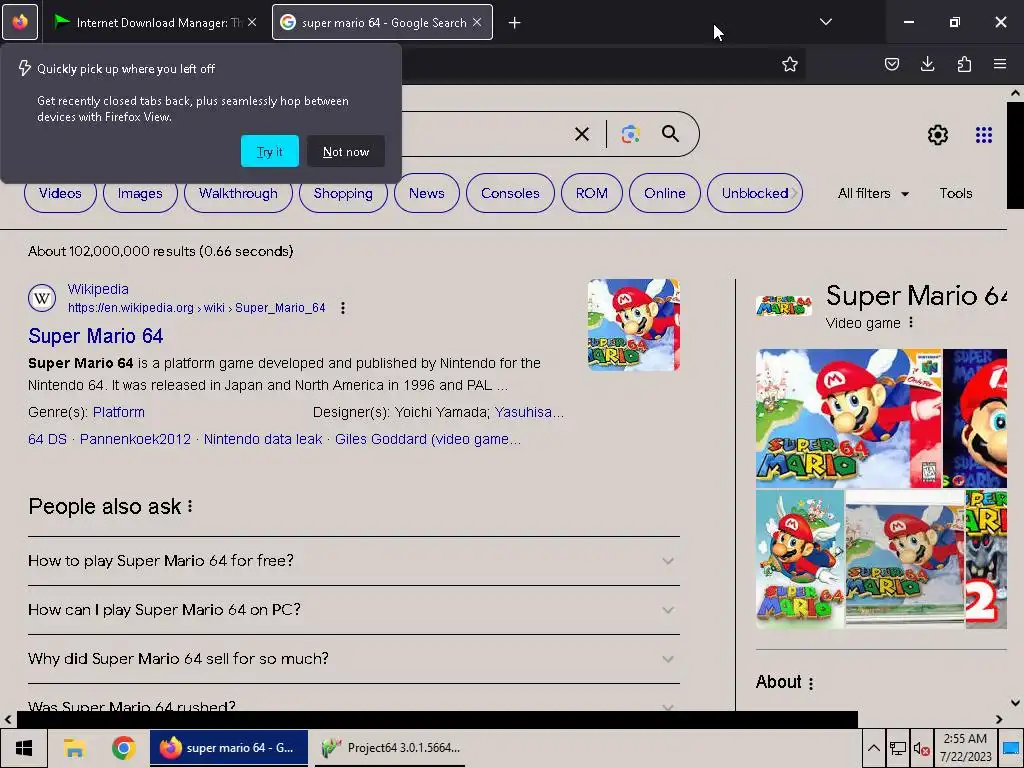Open muted volume icon in tray
Screen dimensions: 1024x768
click(x=921, y=748)
